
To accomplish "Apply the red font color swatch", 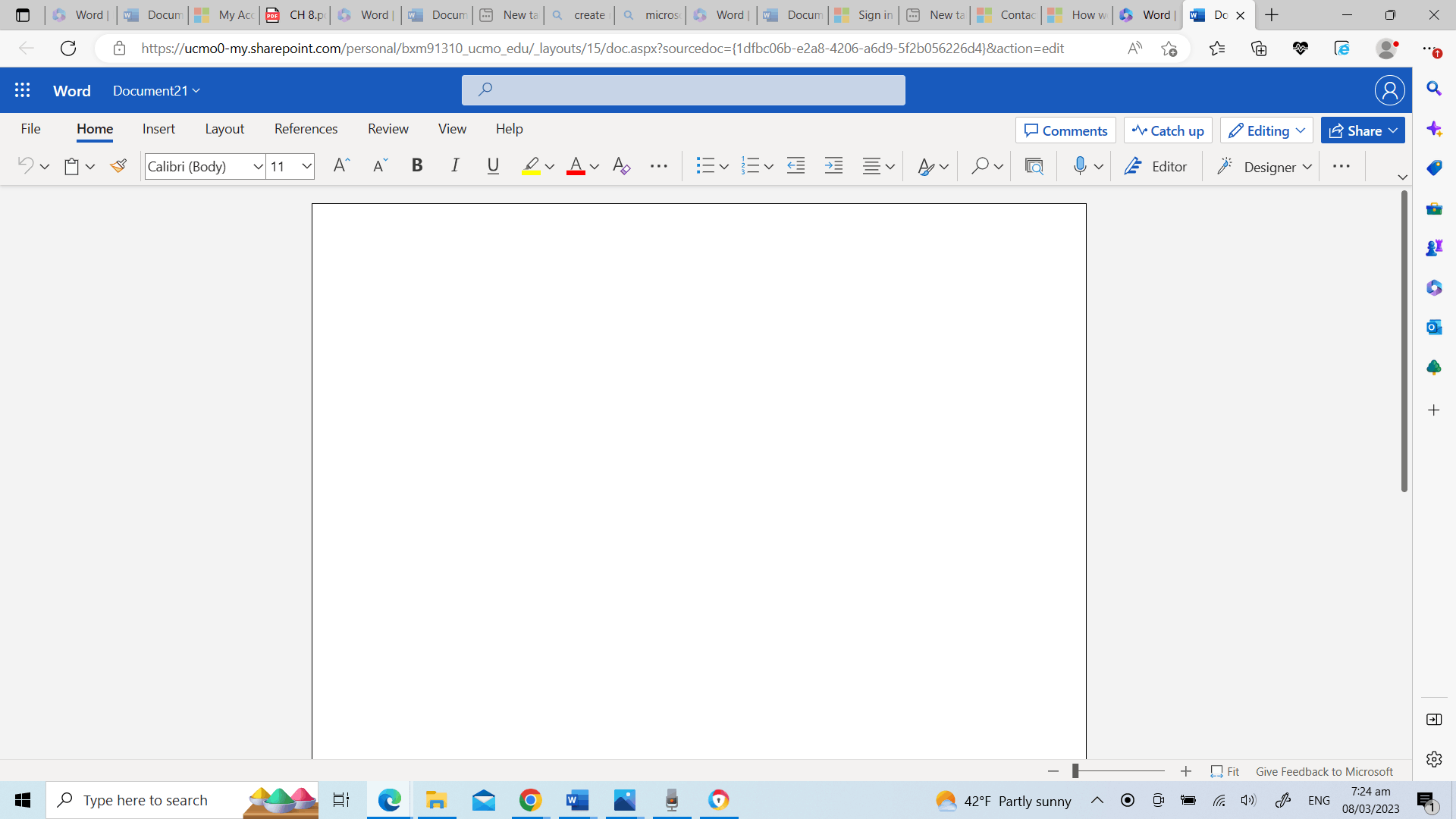I will coord(576,166).
